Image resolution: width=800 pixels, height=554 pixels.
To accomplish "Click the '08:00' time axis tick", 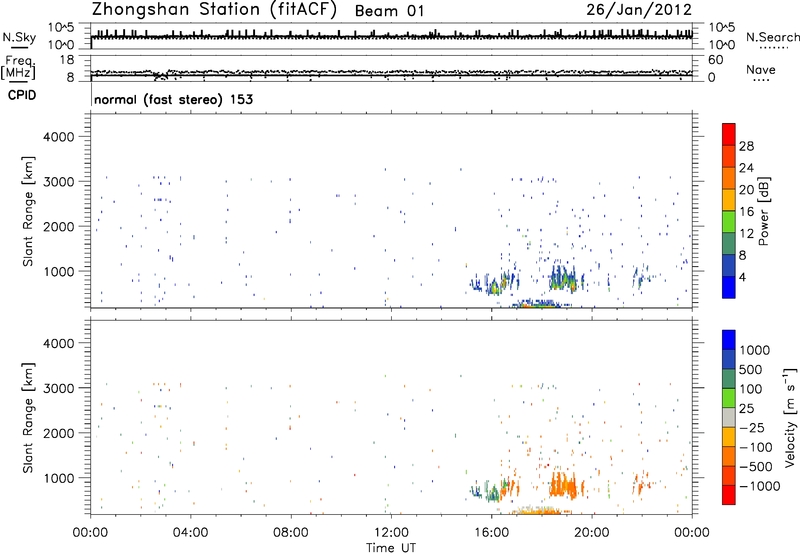I will point(291,532).
